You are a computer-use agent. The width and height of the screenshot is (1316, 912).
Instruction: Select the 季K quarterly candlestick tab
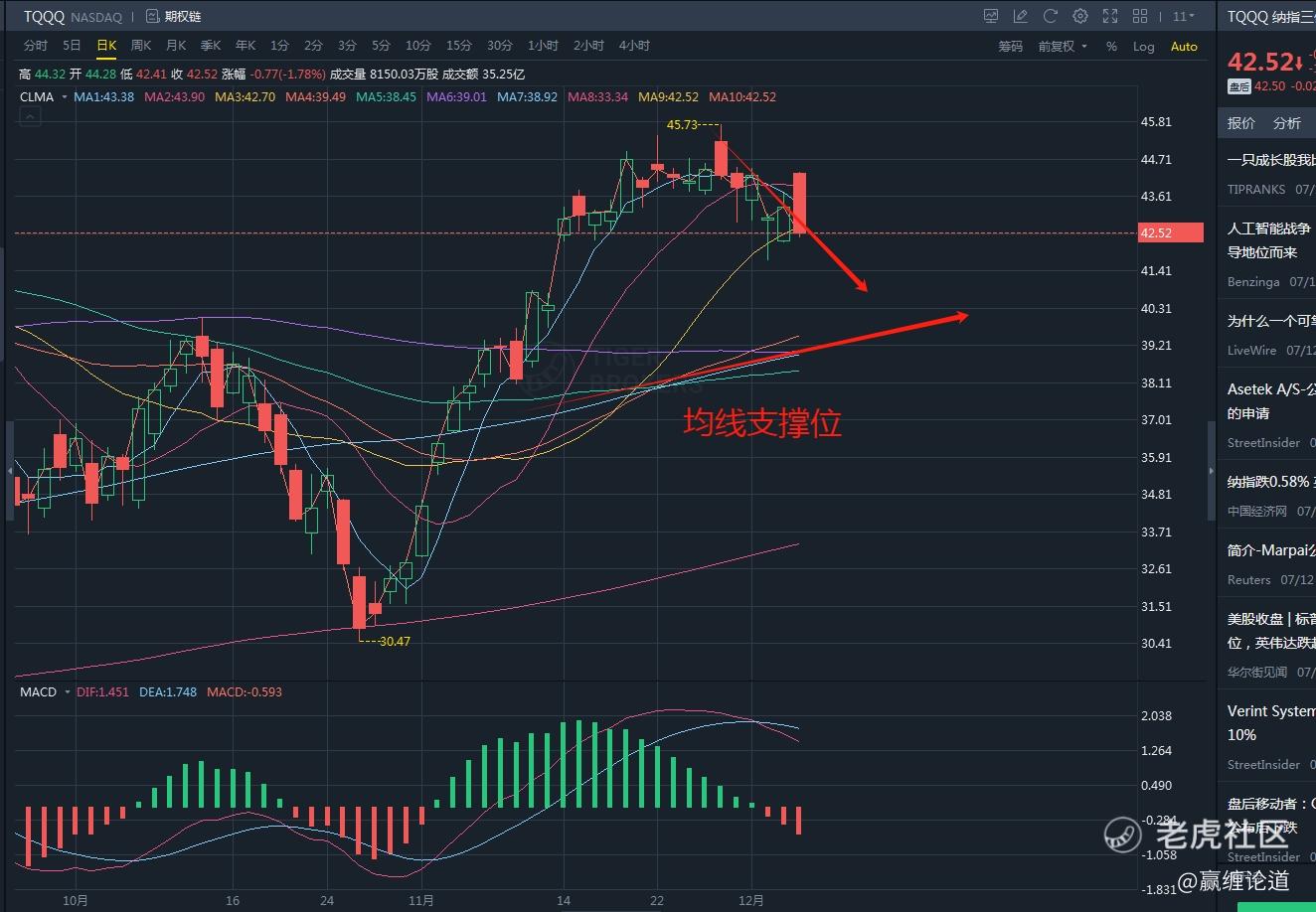pos(211,46)
